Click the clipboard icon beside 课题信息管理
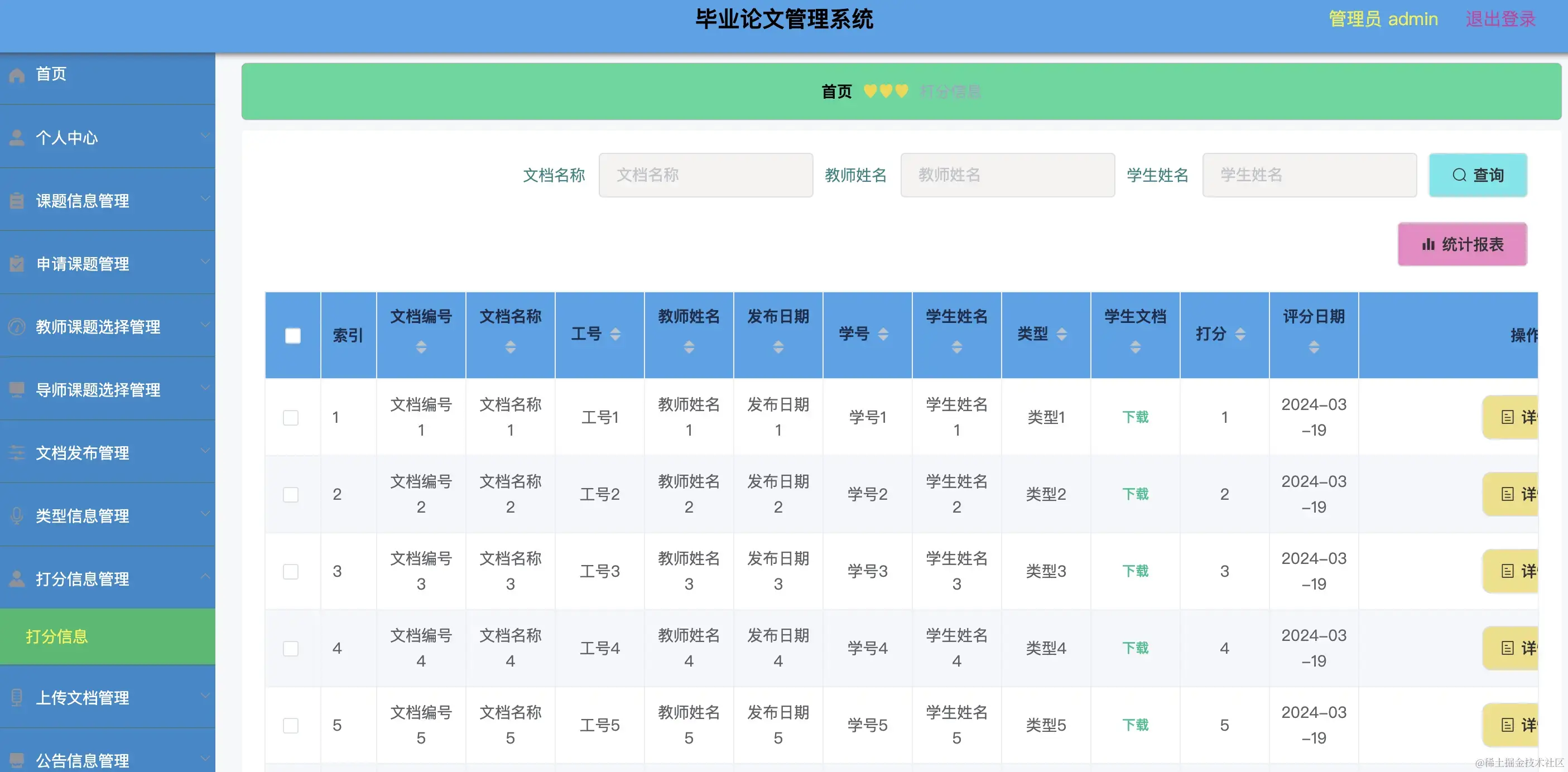The width and height of the screenshot is (1568, 772). (16, 201)
